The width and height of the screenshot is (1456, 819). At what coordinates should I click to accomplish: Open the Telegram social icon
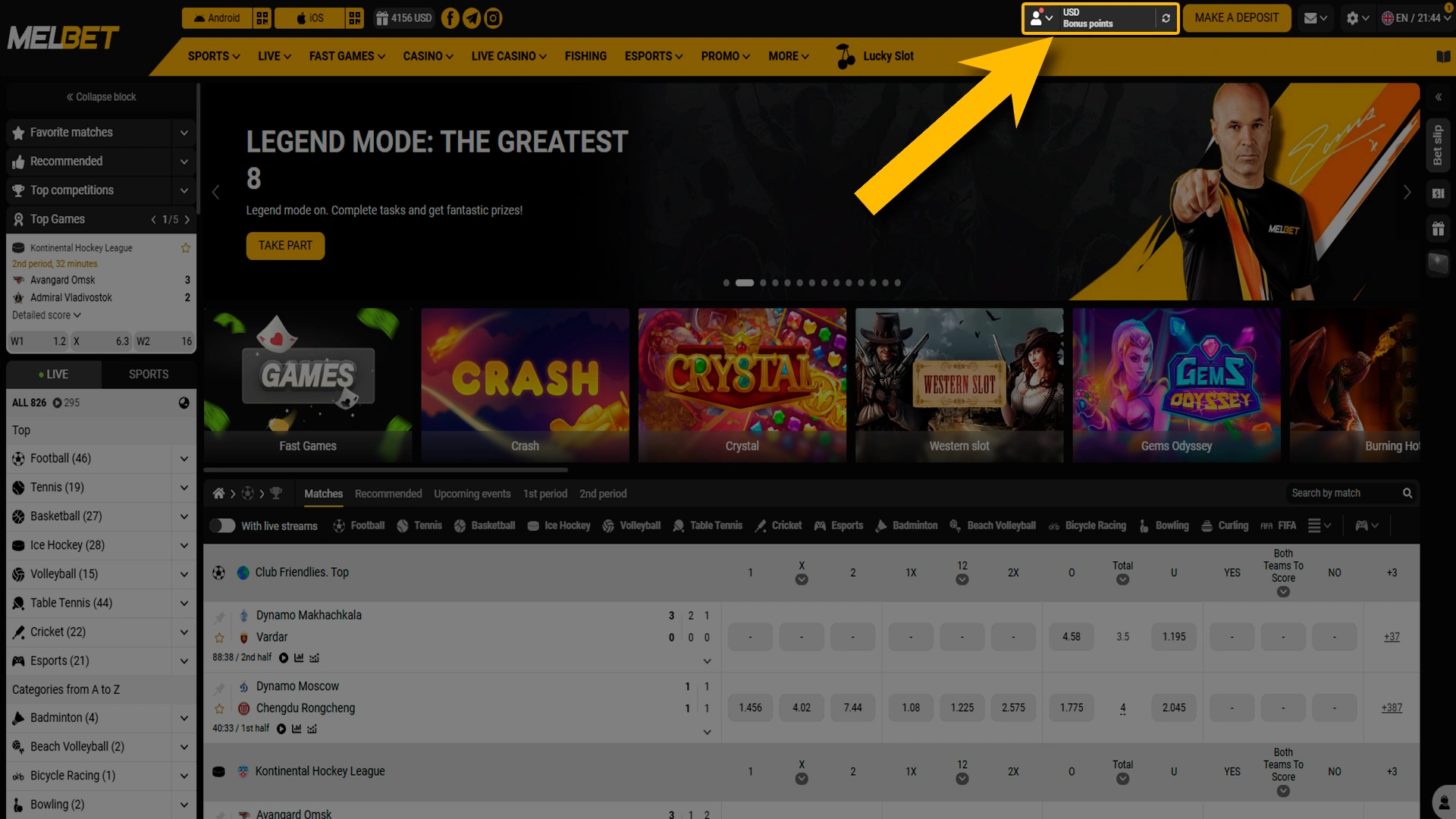[x=472, y=18]
